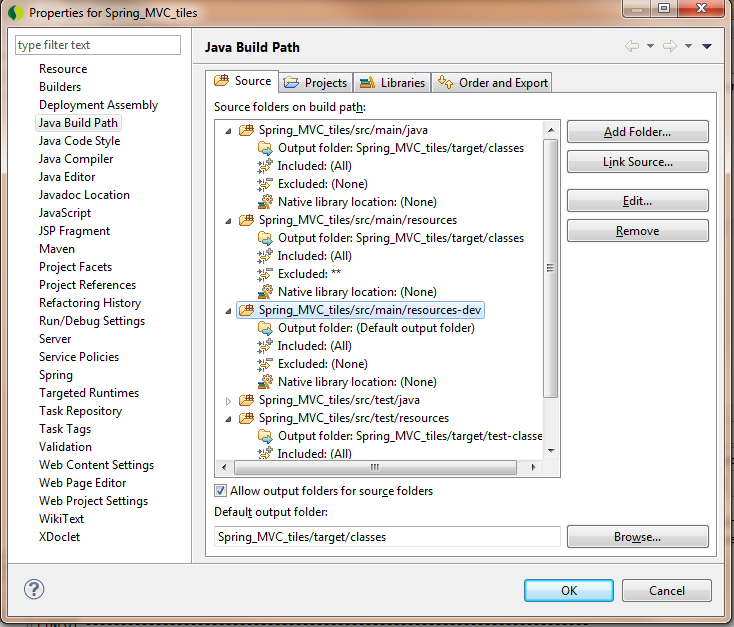Screen dimensions: 734x627
Task: Click the horizontal scrollbar thumb
Action: (375, 467)
